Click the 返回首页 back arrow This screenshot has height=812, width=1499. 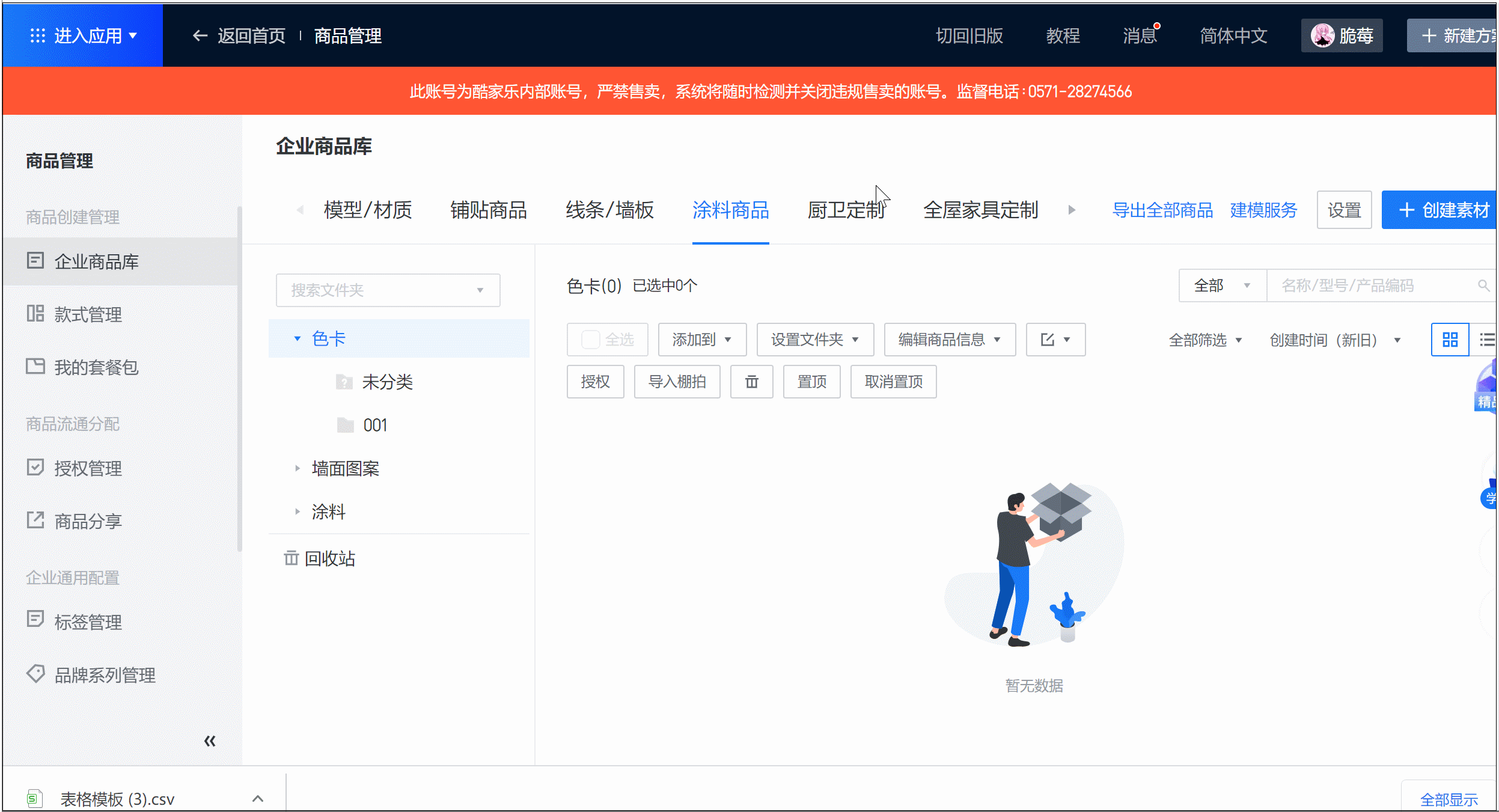(200, 36)
